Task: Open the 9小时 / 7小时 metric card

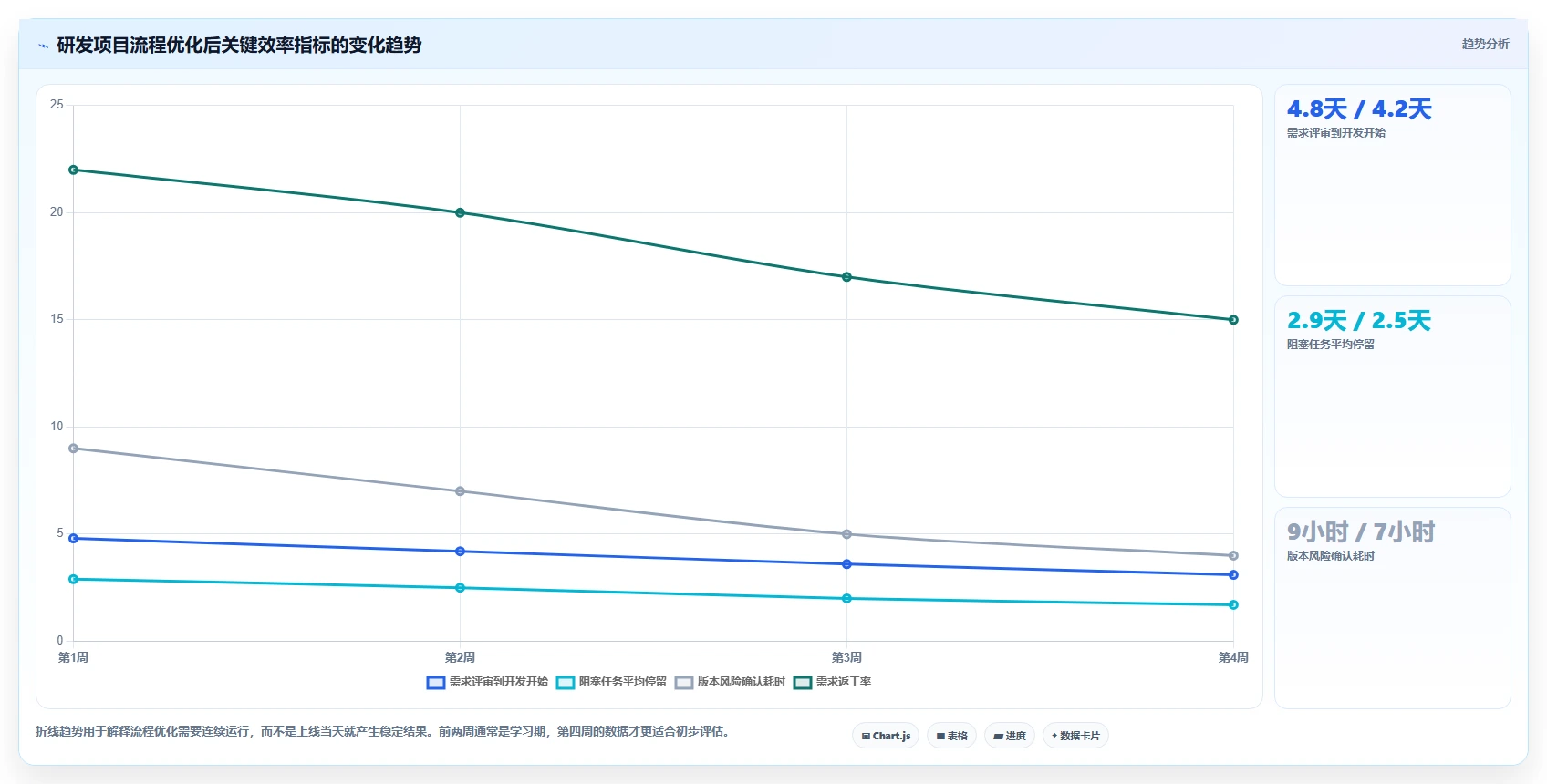Action: tap(1392, 608)
